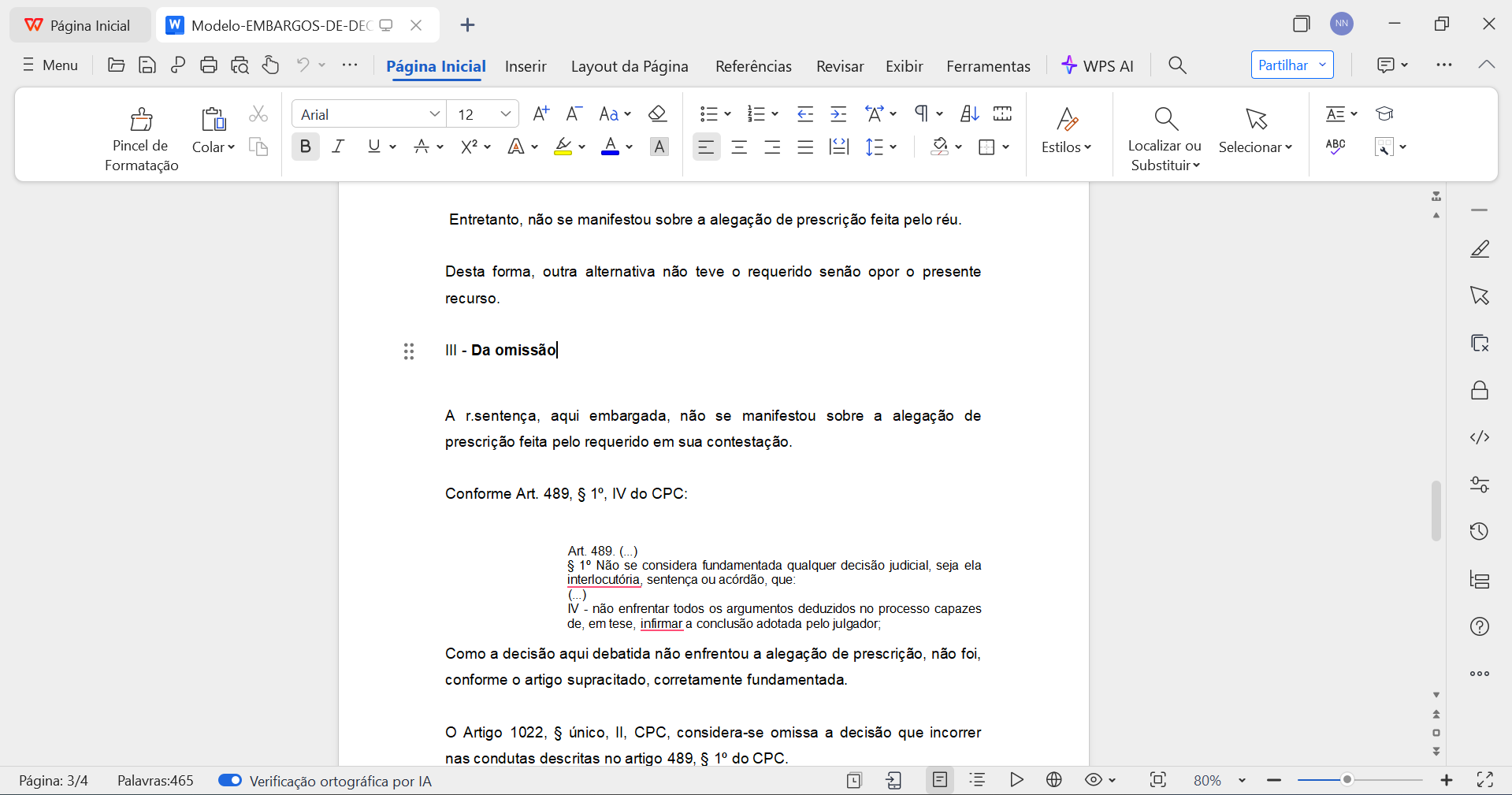The image size is (1512, 795).
Task: Click the code brackets icon in sidebar
Action: coord(1480,437)
